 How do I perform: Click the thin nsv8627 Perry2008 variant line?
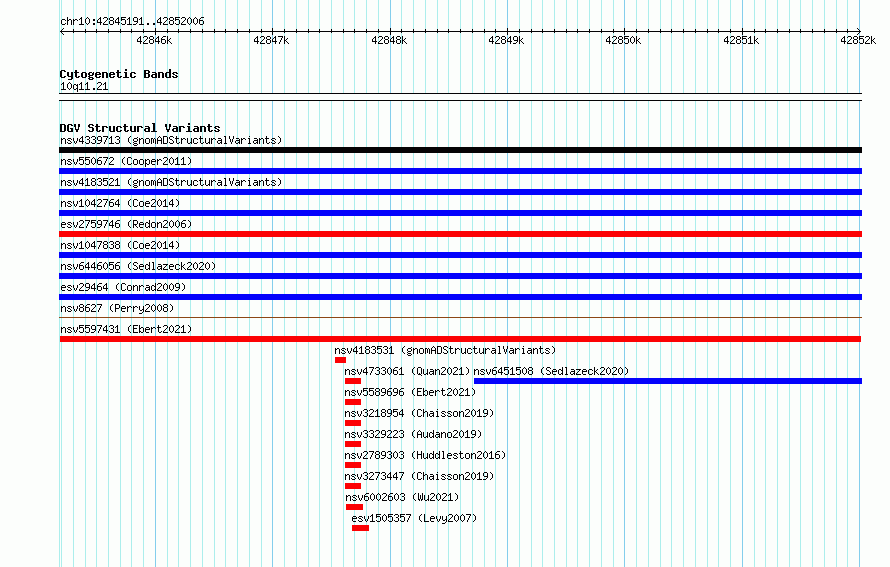coord(460,317)
